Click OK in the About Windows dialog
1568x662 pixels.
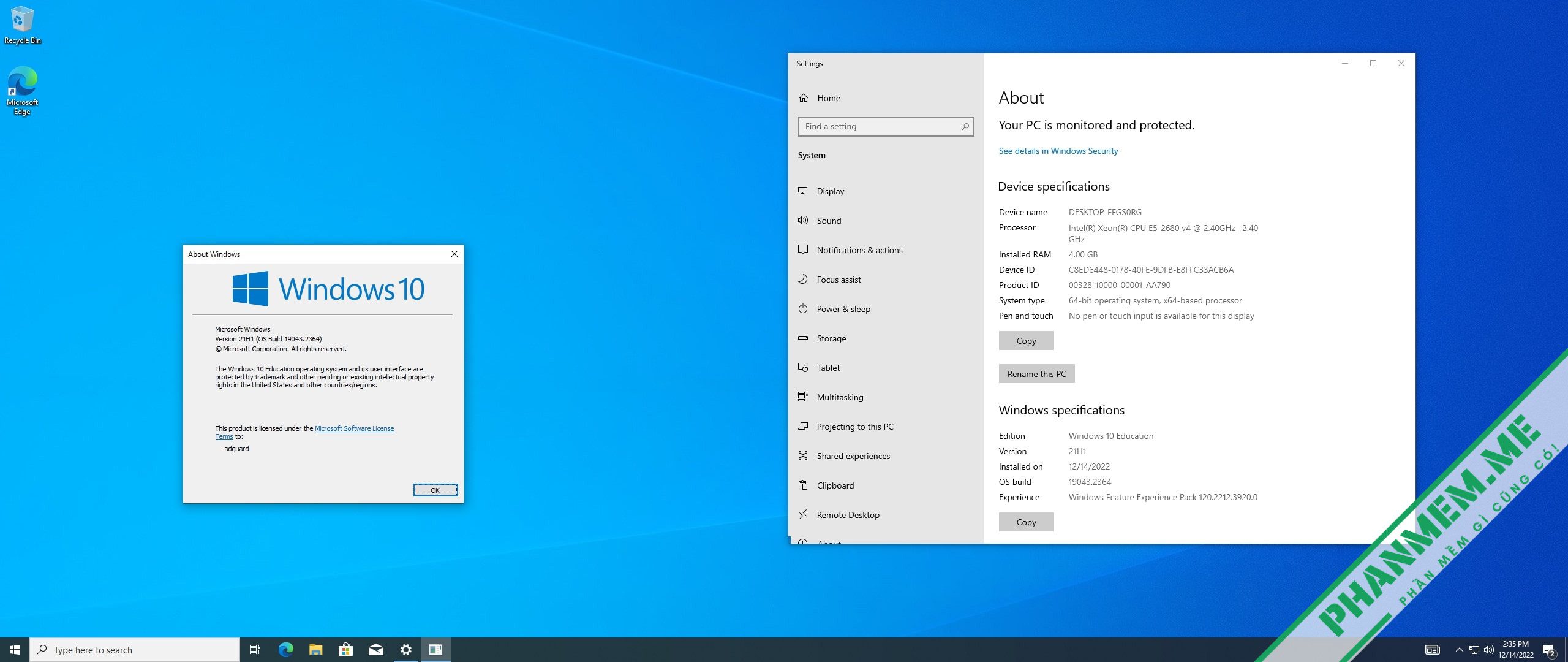(x=435, y=490)
